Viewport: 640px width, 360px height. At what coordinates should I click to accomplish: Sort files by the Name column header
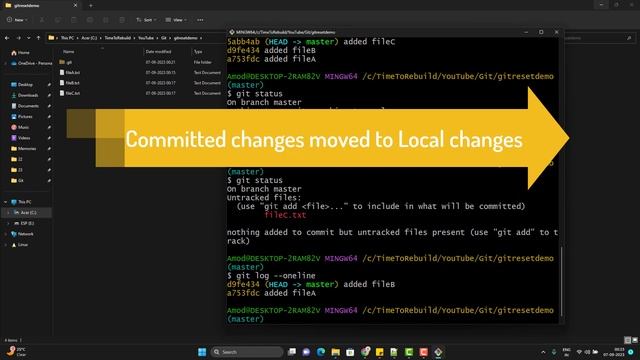[x=69, y=51]
